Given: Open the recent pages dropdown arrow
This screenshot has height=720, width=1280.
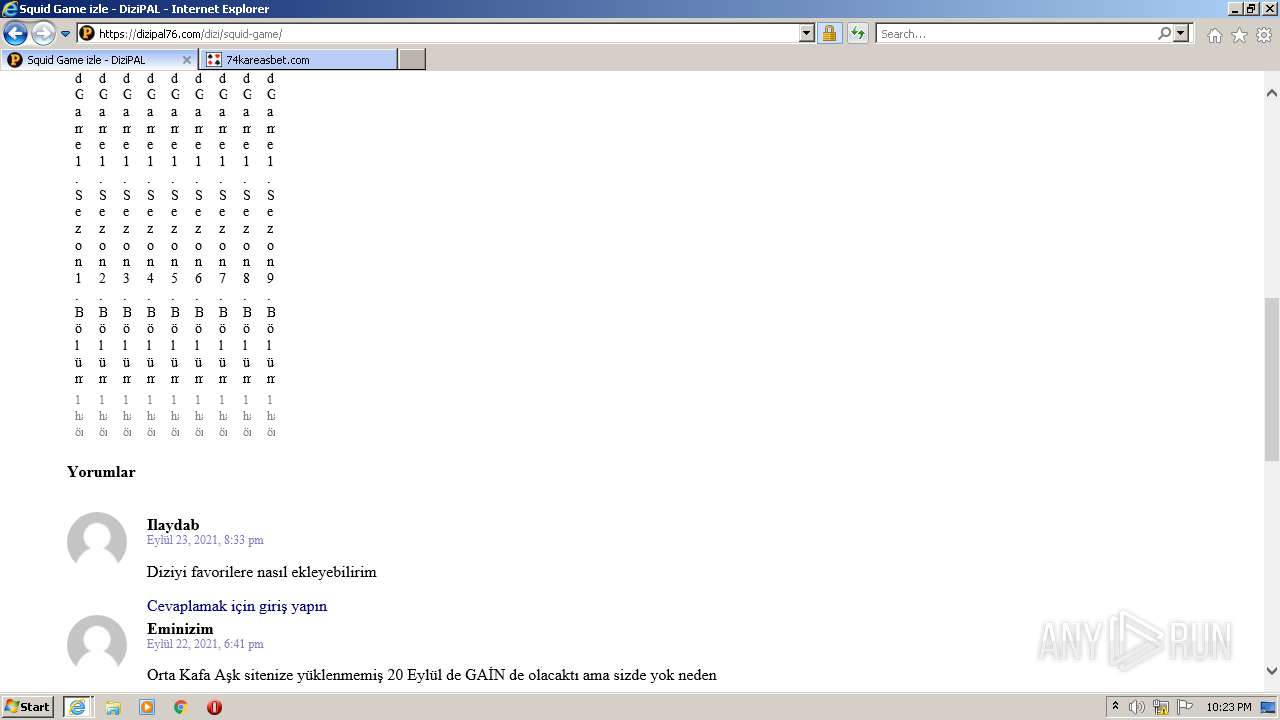Looking at the screenshot, I should click(x=66, y=34).
